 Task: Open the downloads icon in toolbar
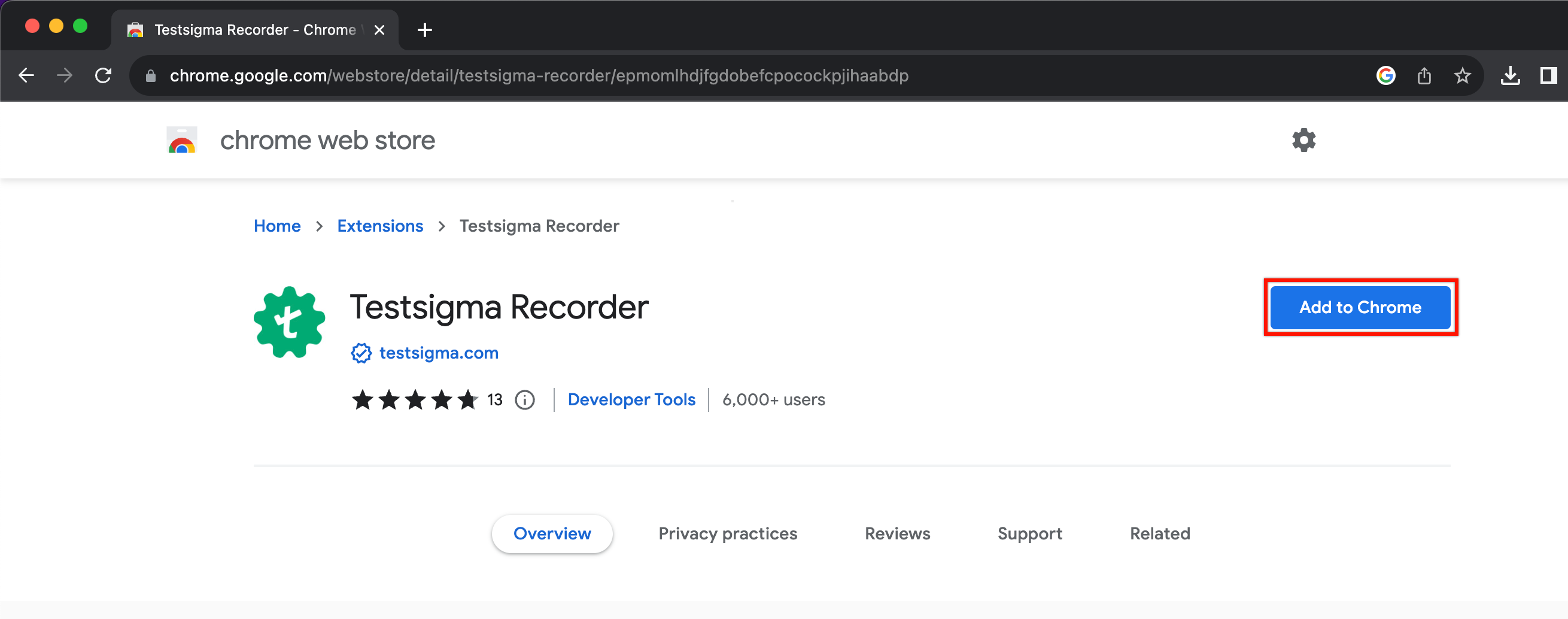click(1510, 75)
